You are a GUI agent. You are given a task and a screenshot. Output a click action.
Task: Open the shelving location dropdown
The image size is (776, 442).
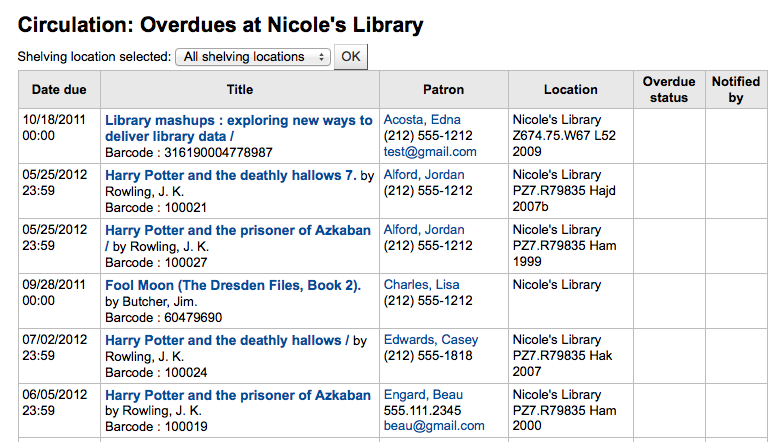253,57
